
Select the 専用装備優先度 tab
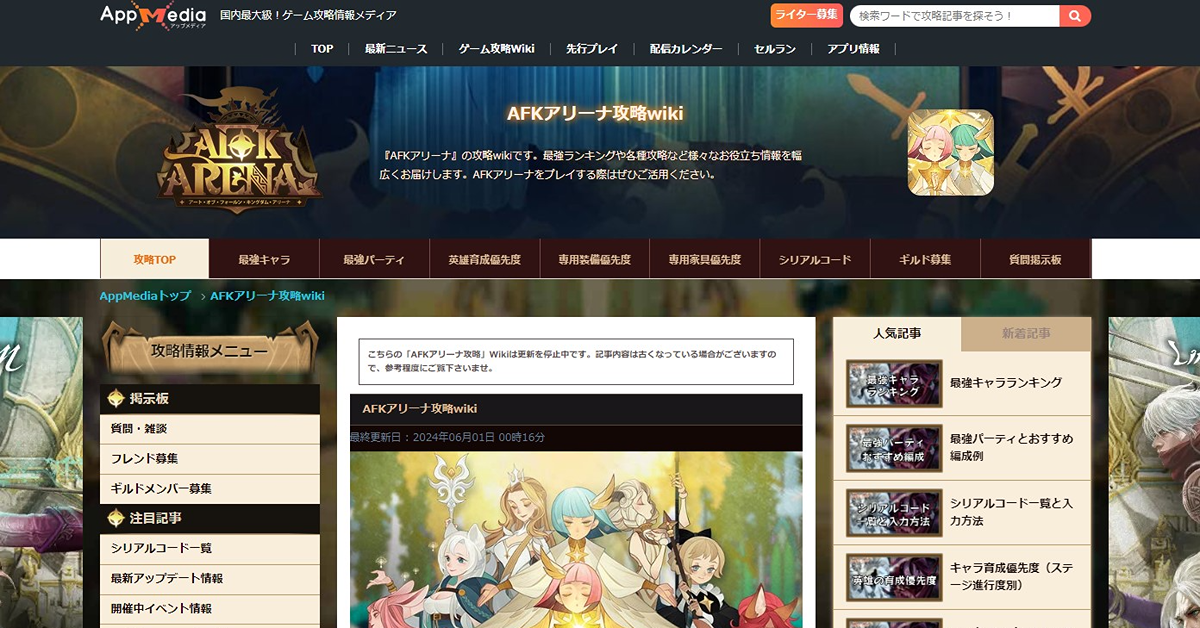(595, 259)
